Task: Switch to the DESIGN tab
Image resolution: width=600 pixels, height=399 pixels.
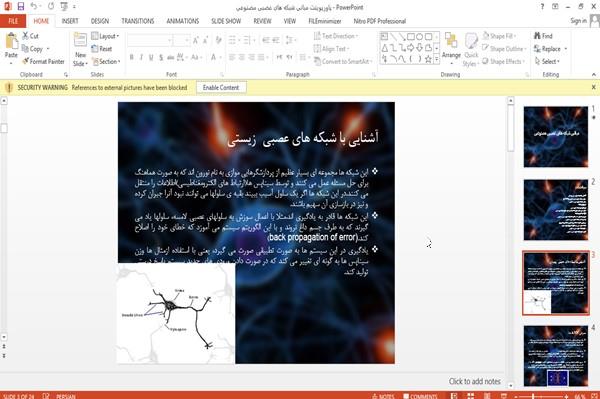Action: [99, 21]
